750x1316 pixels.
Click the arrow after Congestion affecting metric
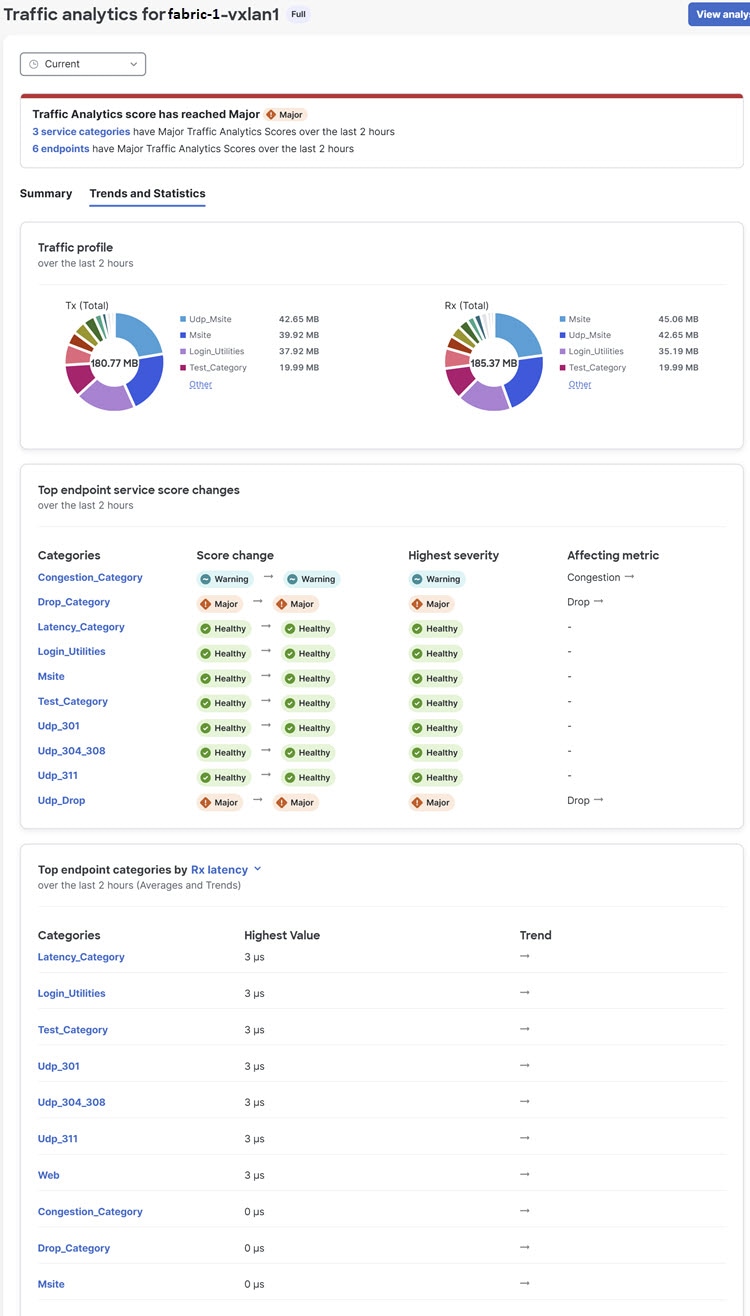tap(630, 577)
